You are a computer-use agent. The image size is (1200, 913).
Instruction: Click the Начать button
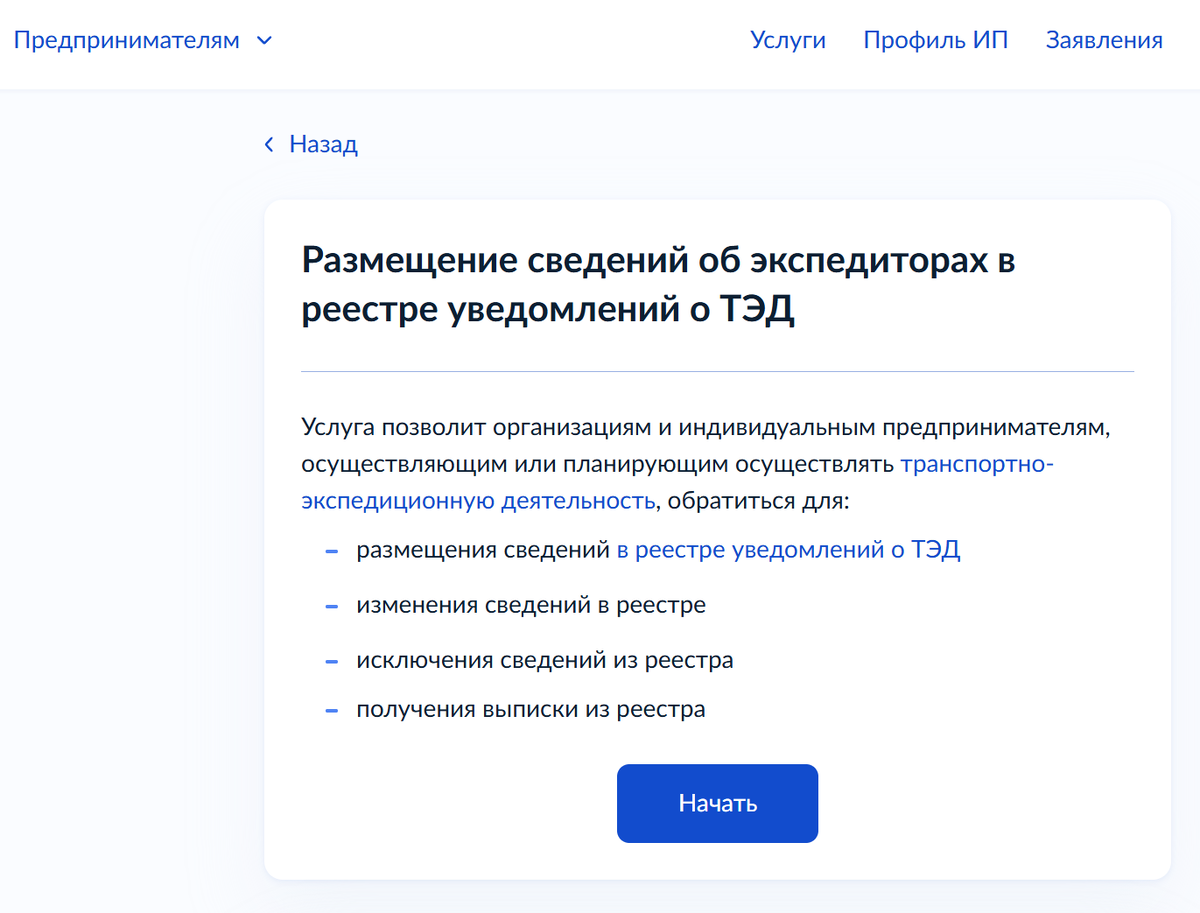[717, 803]
